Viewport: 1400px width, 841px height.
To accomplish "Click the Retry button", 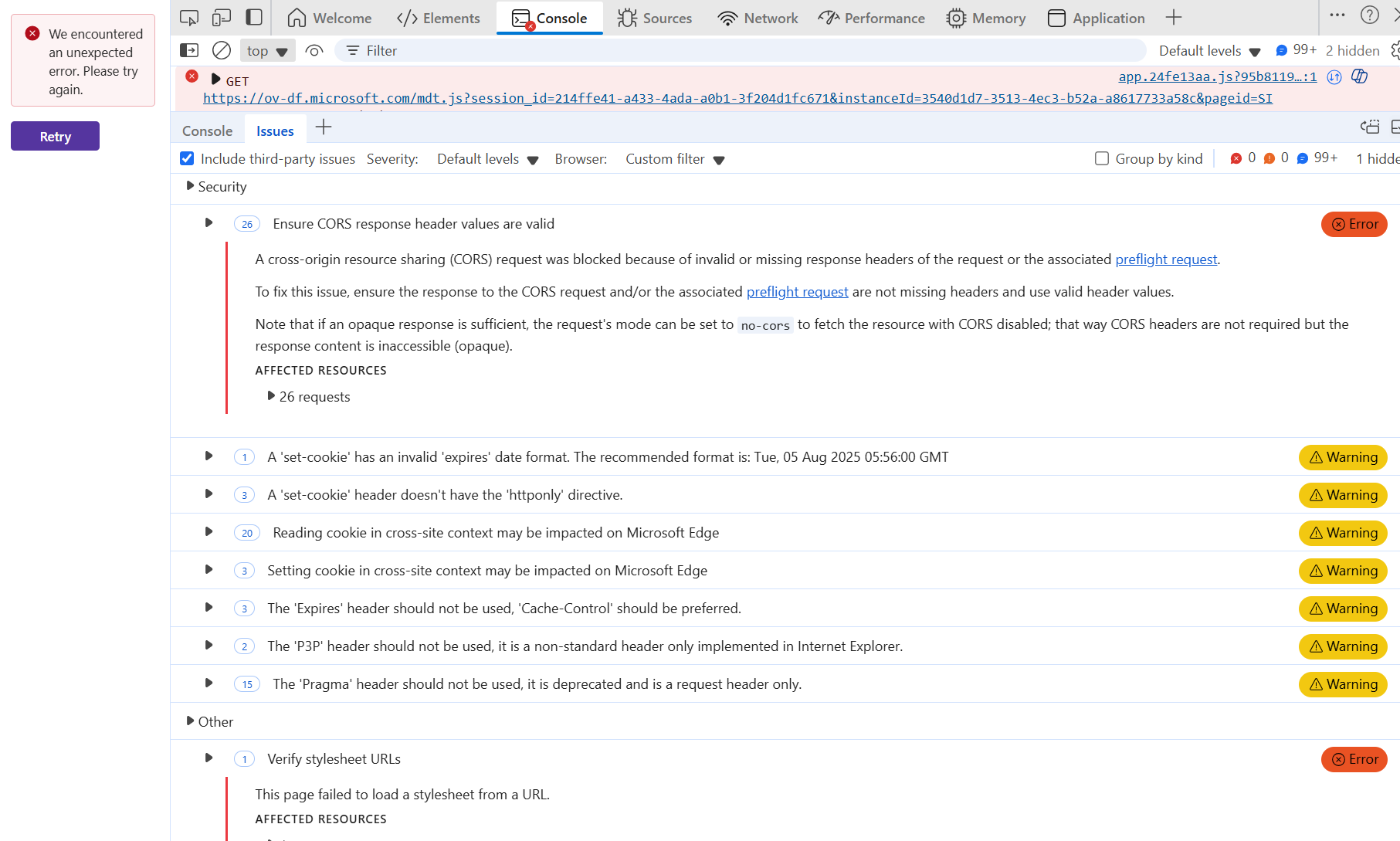I will [55, 136].
